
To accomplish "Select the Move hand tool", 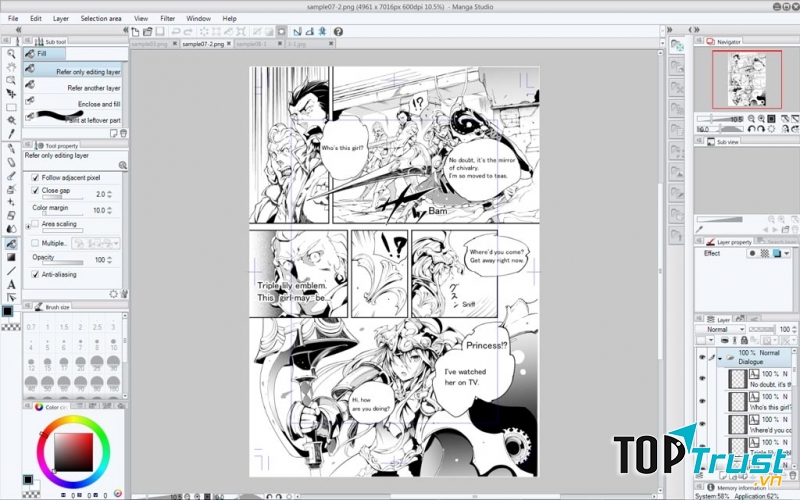I will (11, 67).
